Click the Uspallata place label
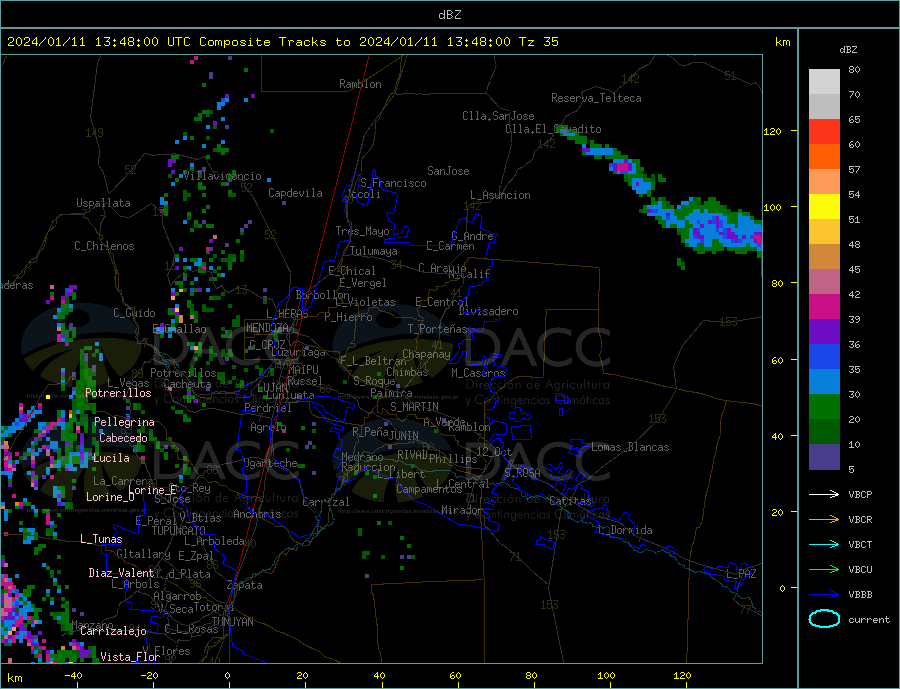 coord(103,203)
